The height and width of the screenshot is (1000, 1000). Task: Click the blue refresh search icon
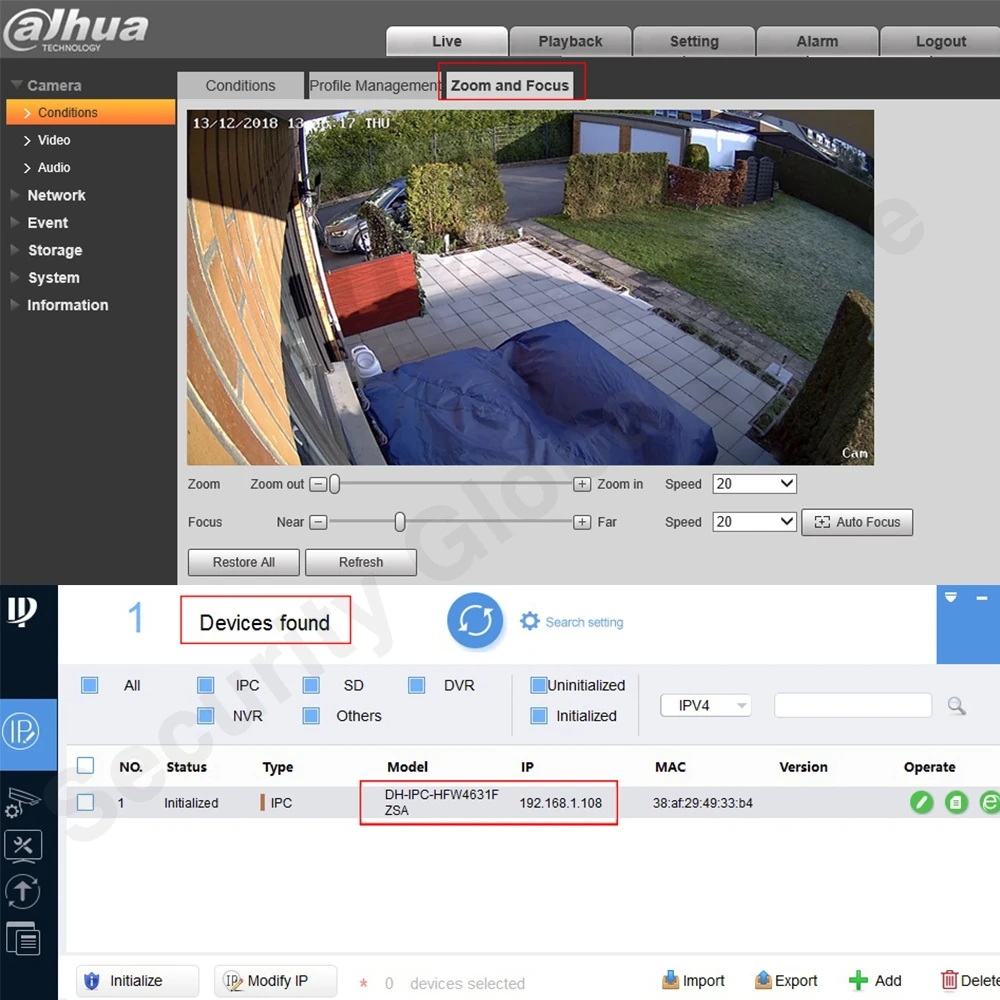475,621
